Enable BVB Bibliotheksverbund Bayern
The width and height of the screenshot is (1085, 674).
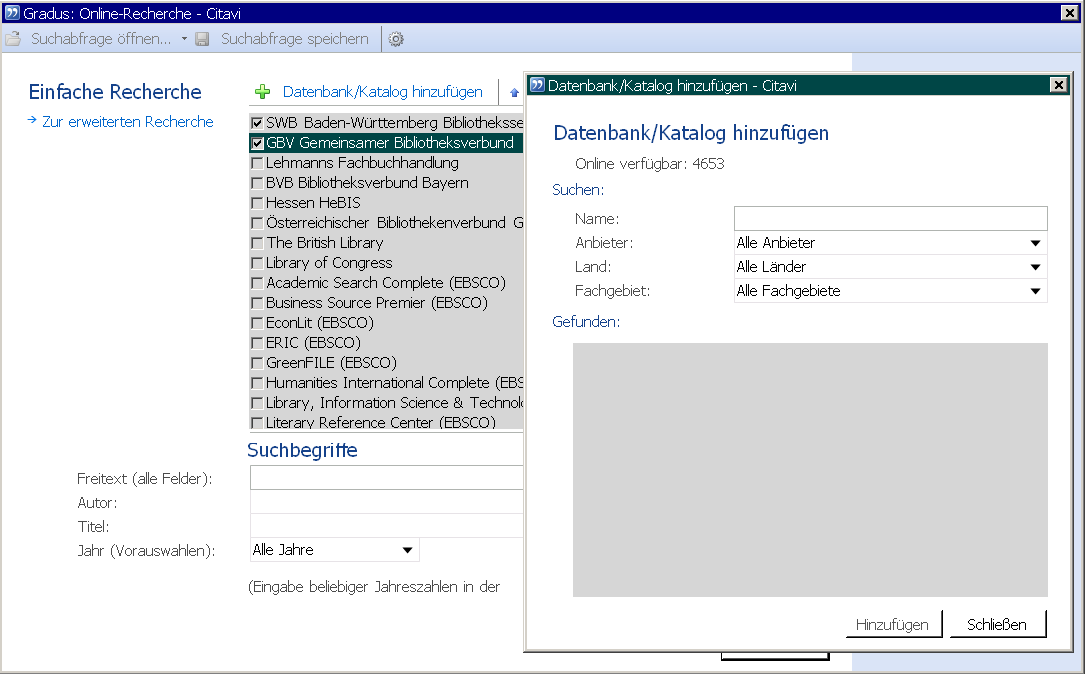coord(257,183)
